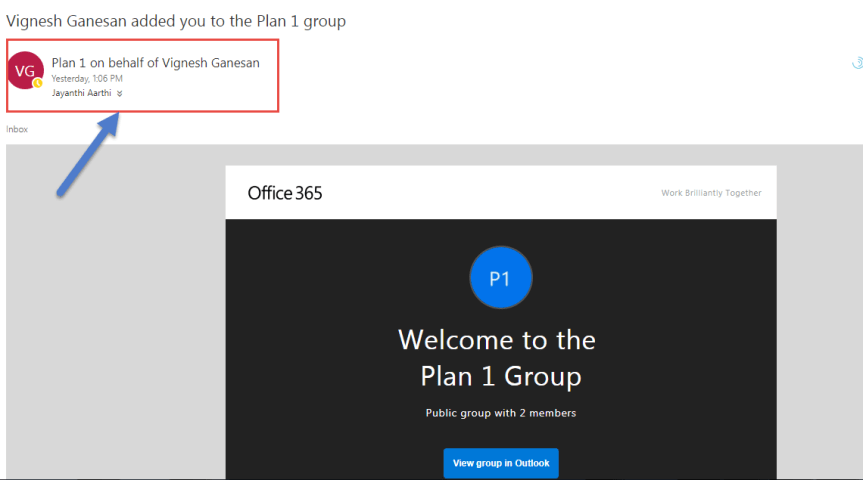Click the VG sender avatar
Screen dimensions: 863x480
(25, 70)
